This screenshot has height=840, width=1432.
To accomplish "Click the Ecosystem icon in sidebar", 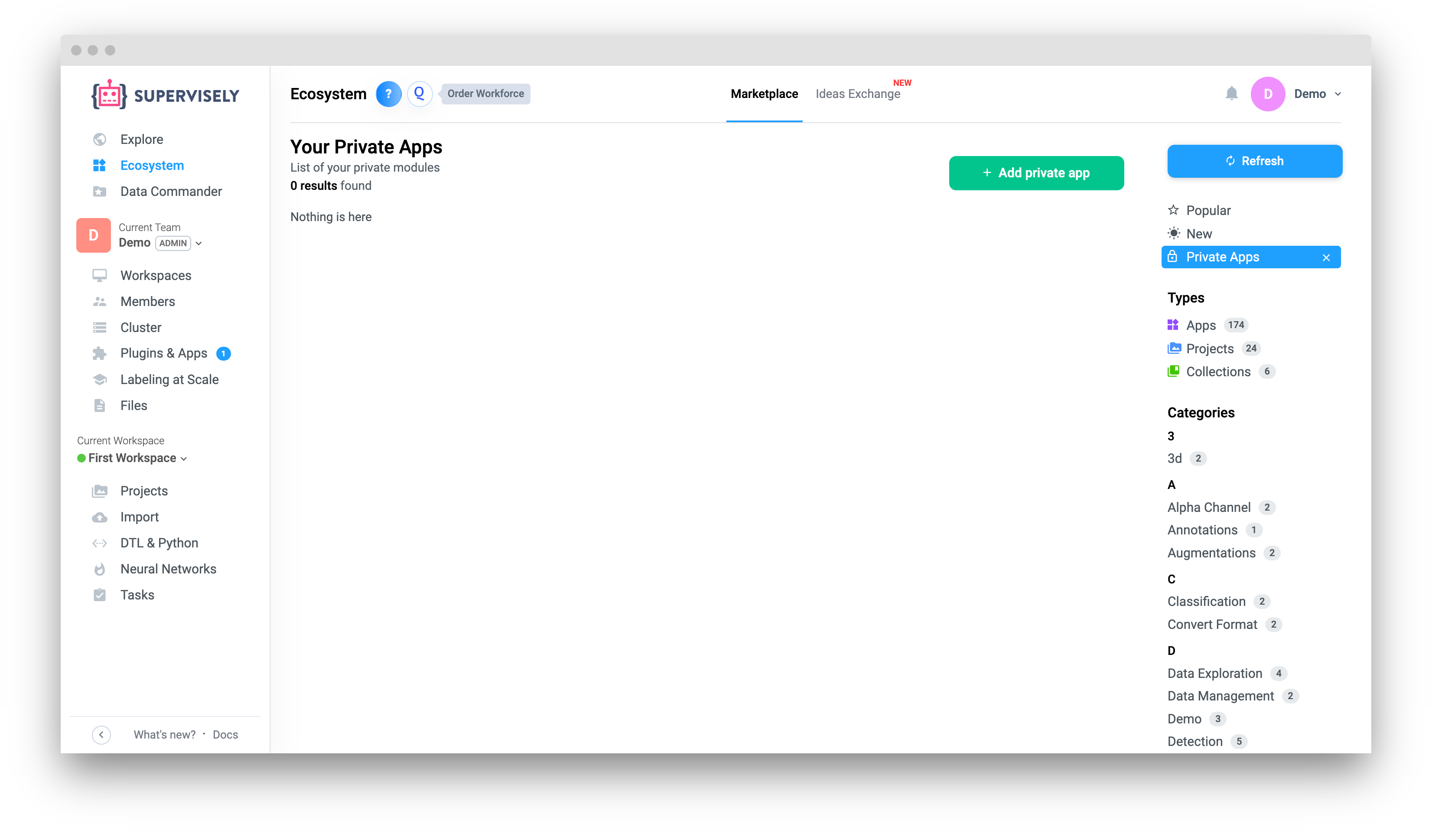I will [99, 165].
